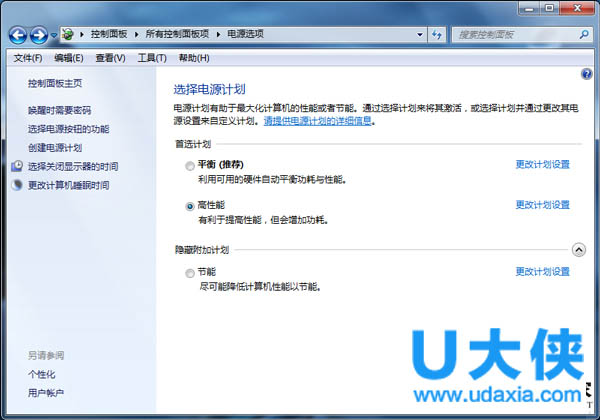The image size is (600, 420).
Task: Click the Back navigation arrow button
Action: tap(17, 35)
